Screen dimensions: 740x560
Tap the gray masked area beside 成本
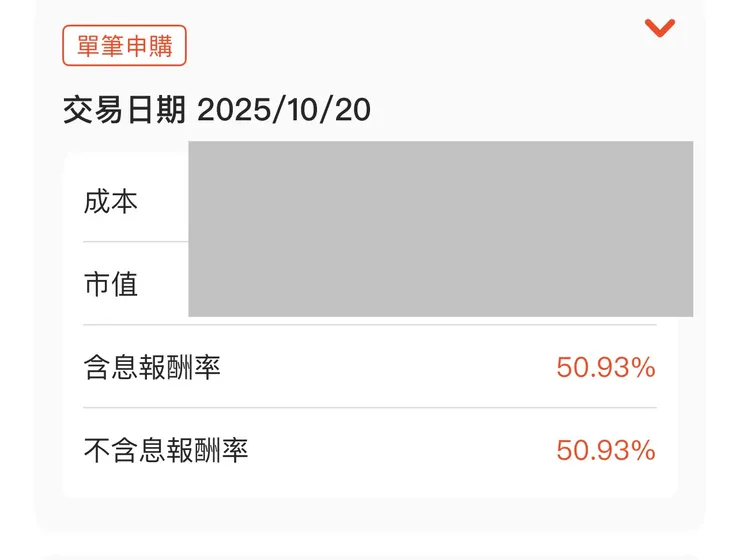click(440, 198)
